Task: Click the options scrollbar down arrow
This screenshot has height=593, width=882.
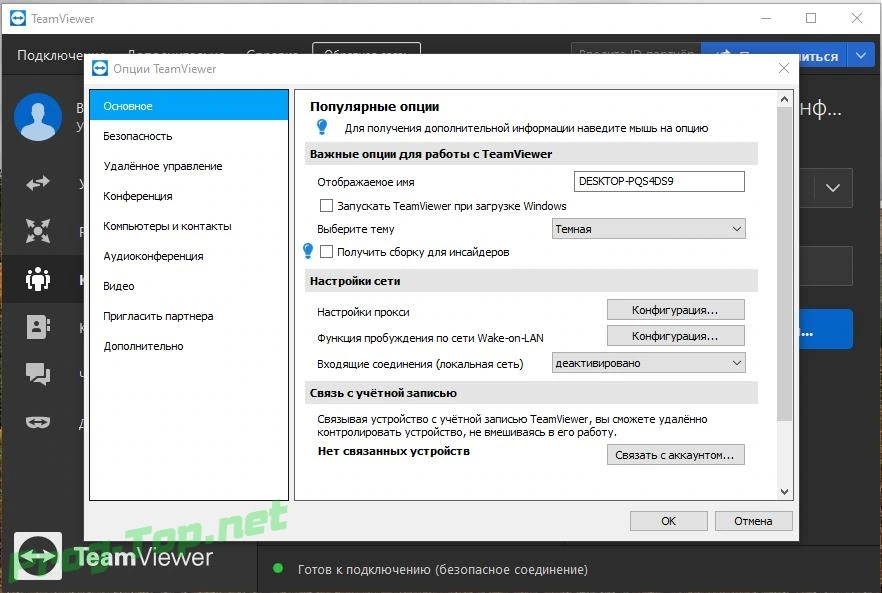Action: click(784, 492)
